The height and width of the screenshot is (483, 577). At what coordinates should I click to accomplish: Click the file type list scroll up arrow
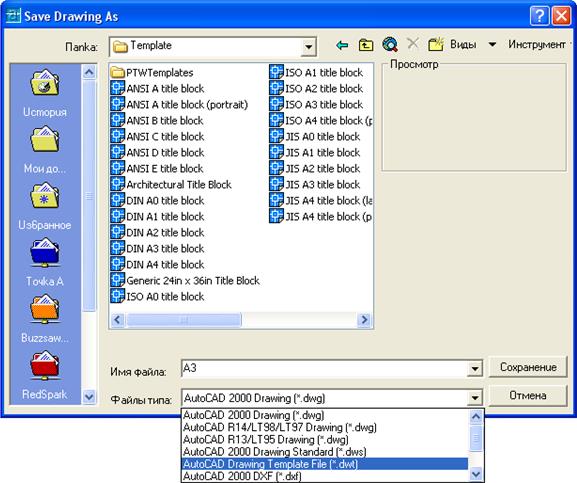475,416
